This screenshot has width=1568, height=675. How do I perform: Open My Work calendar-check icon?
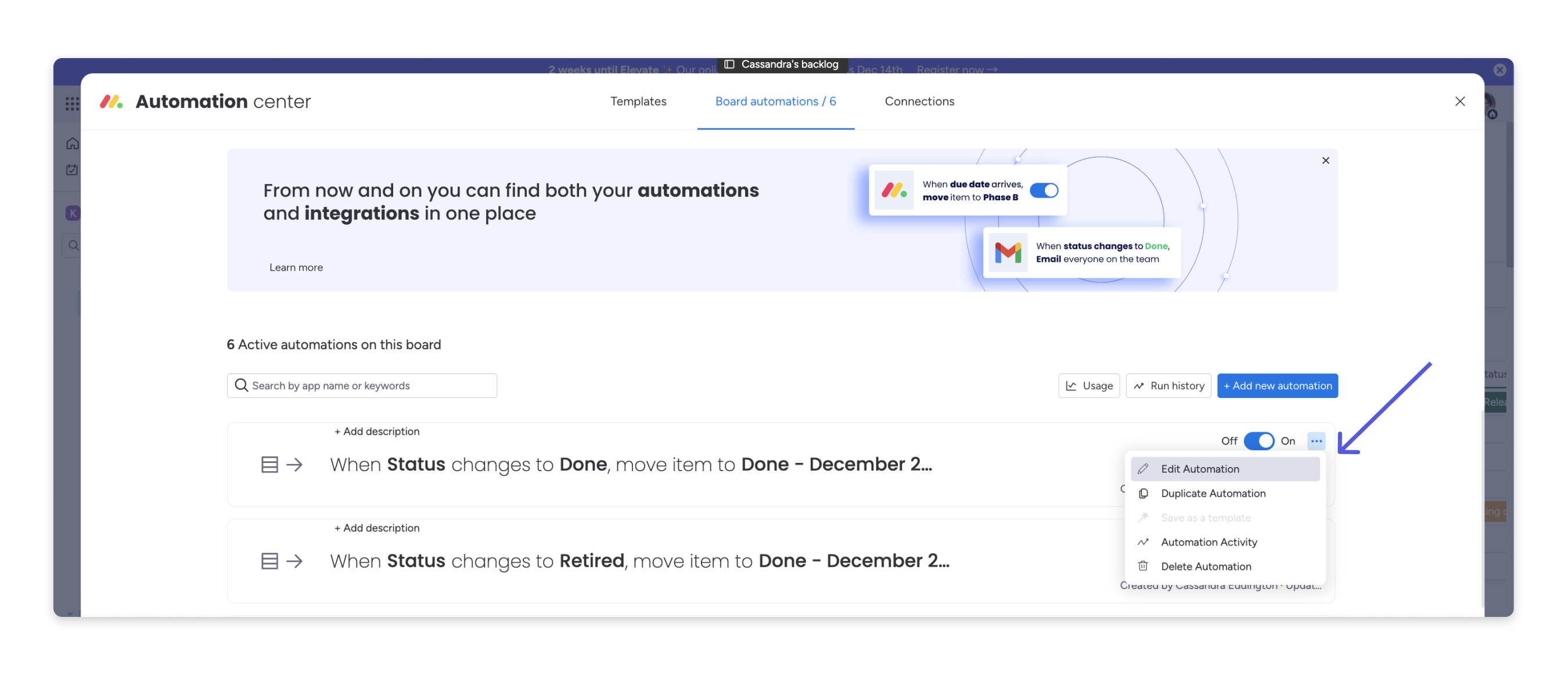coord(72,170)
